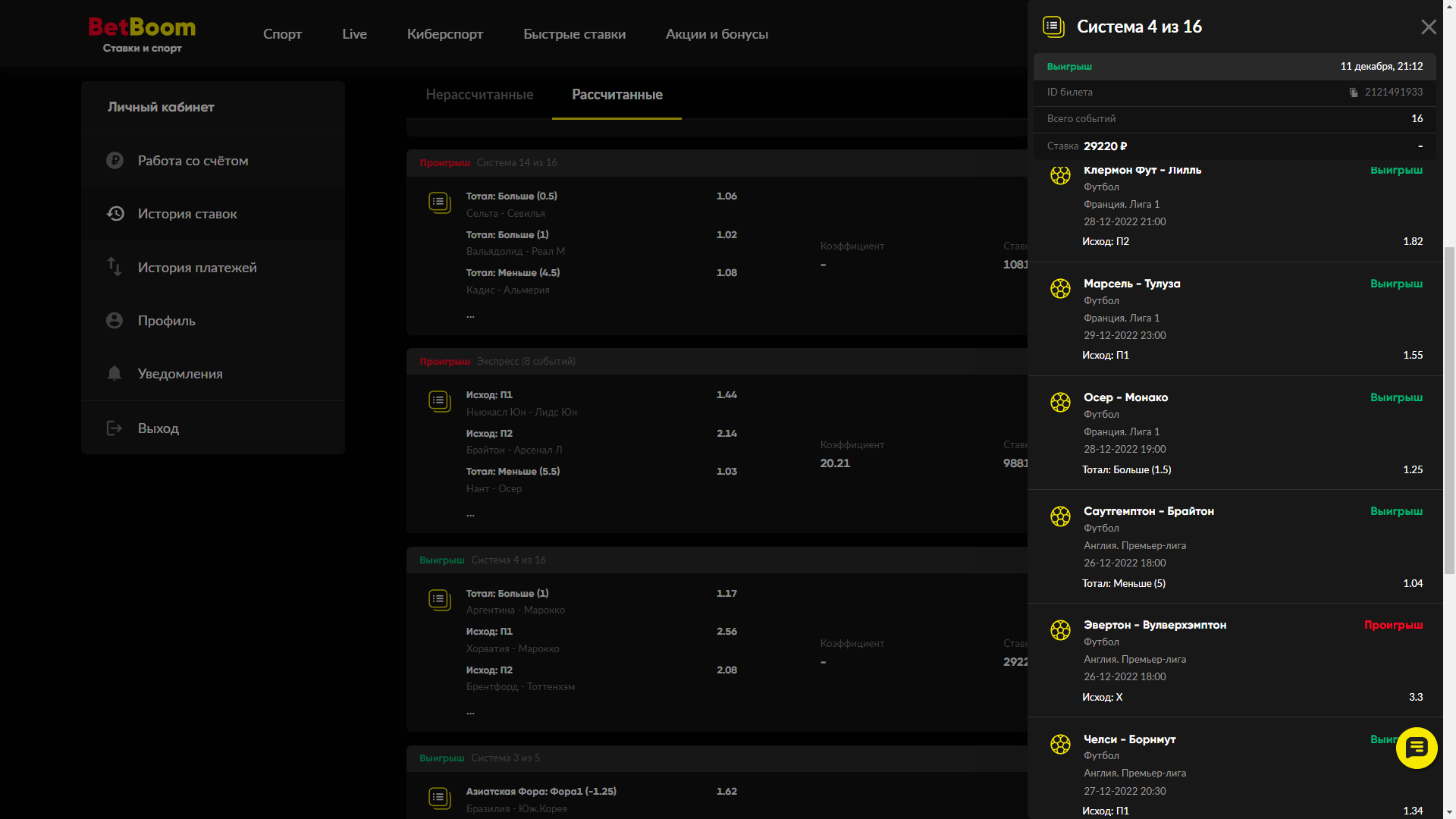Click soccer ball icon for Марсель - Тулуза
Screen dimensions: 1456x819
click(1060, 289)
